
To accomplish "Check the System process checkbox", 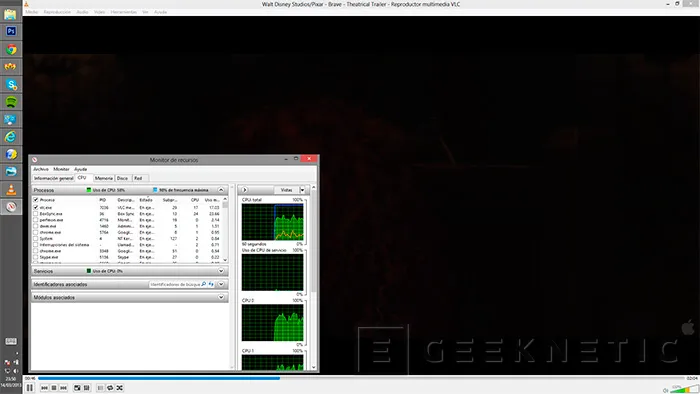I will (36, 239).
